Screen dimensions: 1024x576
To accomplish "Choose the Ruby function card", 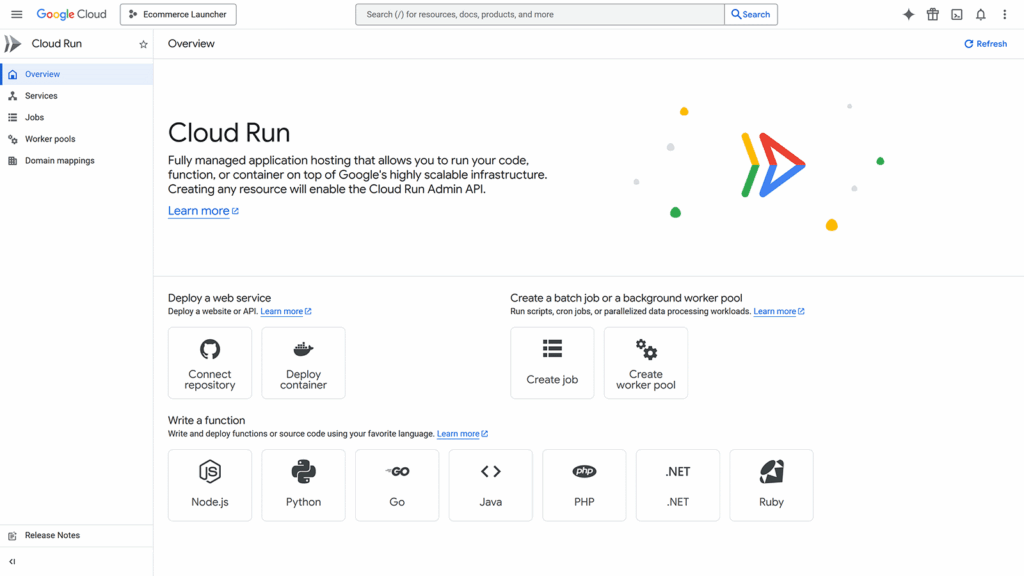I will point(771,485).
